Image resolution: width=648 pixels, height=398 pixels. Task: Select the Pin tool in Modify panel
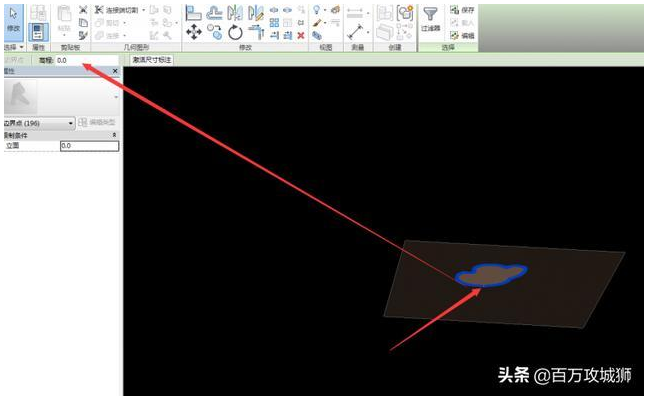[301, 23]
